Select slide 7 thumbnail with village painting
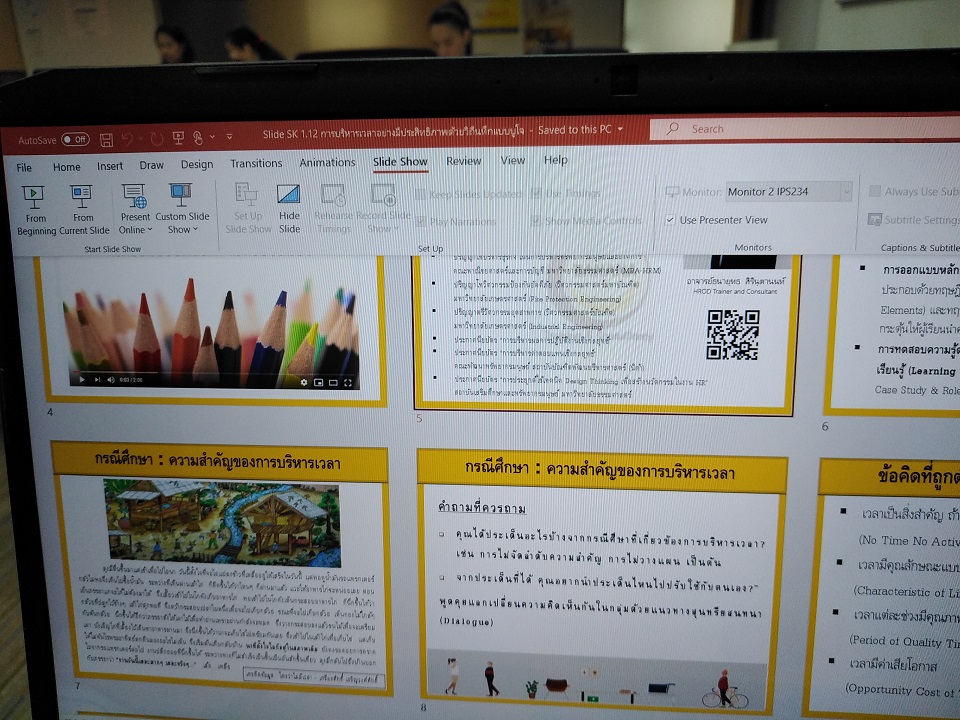The image size is (960, 720). (x=221, y=570)
